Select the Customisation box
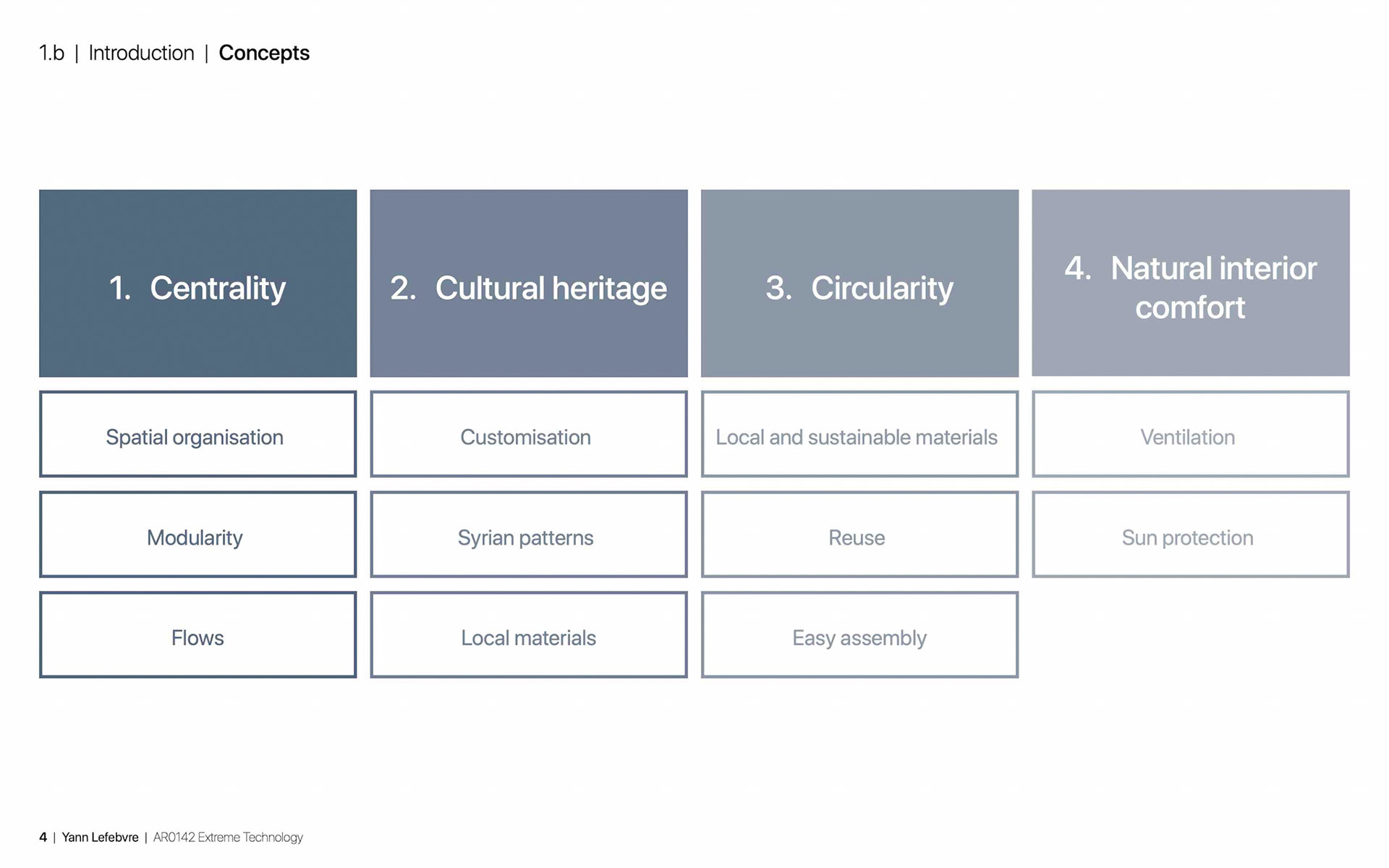 point(528,434)
